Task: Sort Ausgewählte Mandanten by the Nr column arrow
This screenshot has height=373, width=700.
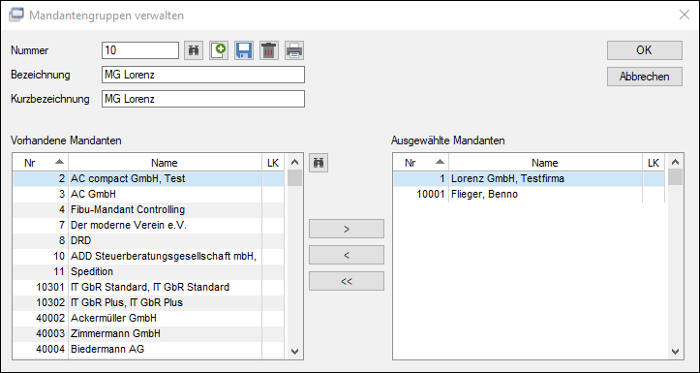Action: tap(440, 162)
